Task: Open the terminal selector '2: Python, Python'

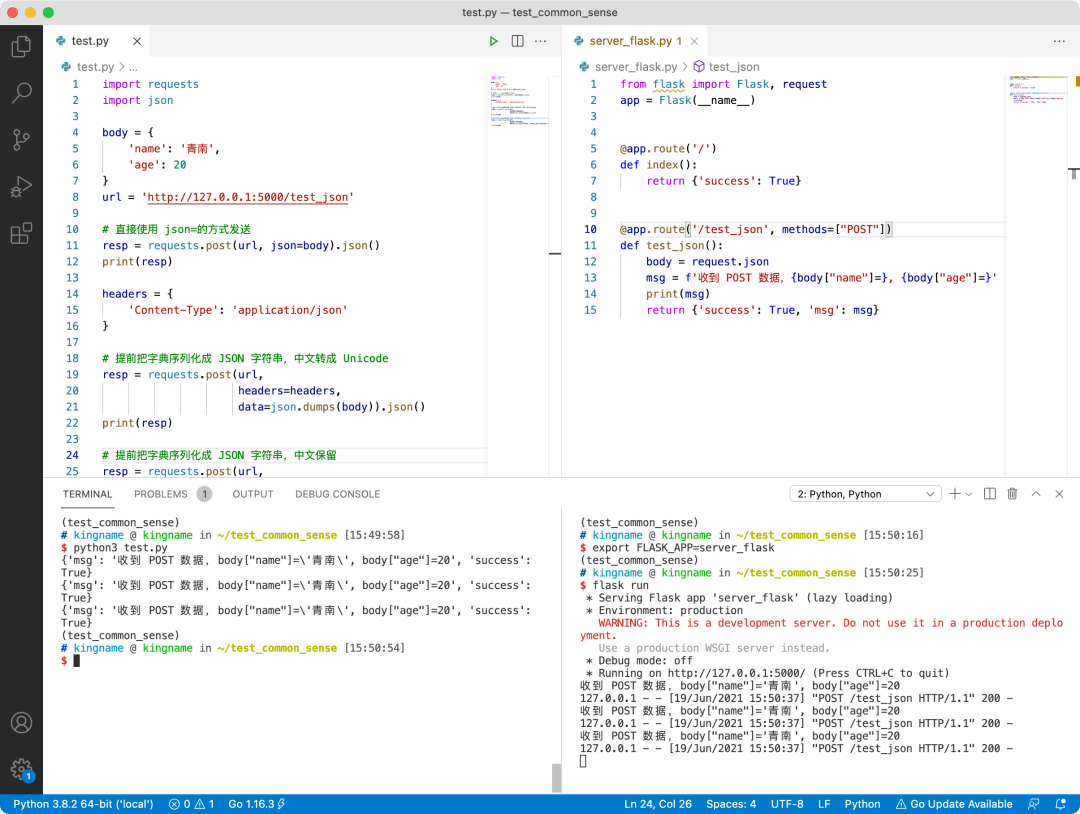Action: [x=865, y=494]
